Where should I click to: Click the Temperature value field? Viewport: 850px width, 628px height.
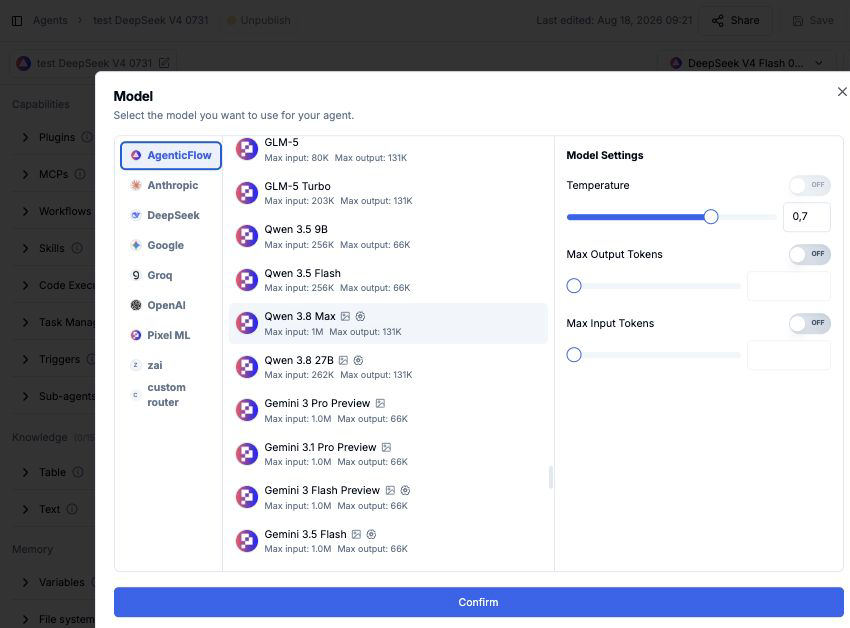(x=807, y=217)
